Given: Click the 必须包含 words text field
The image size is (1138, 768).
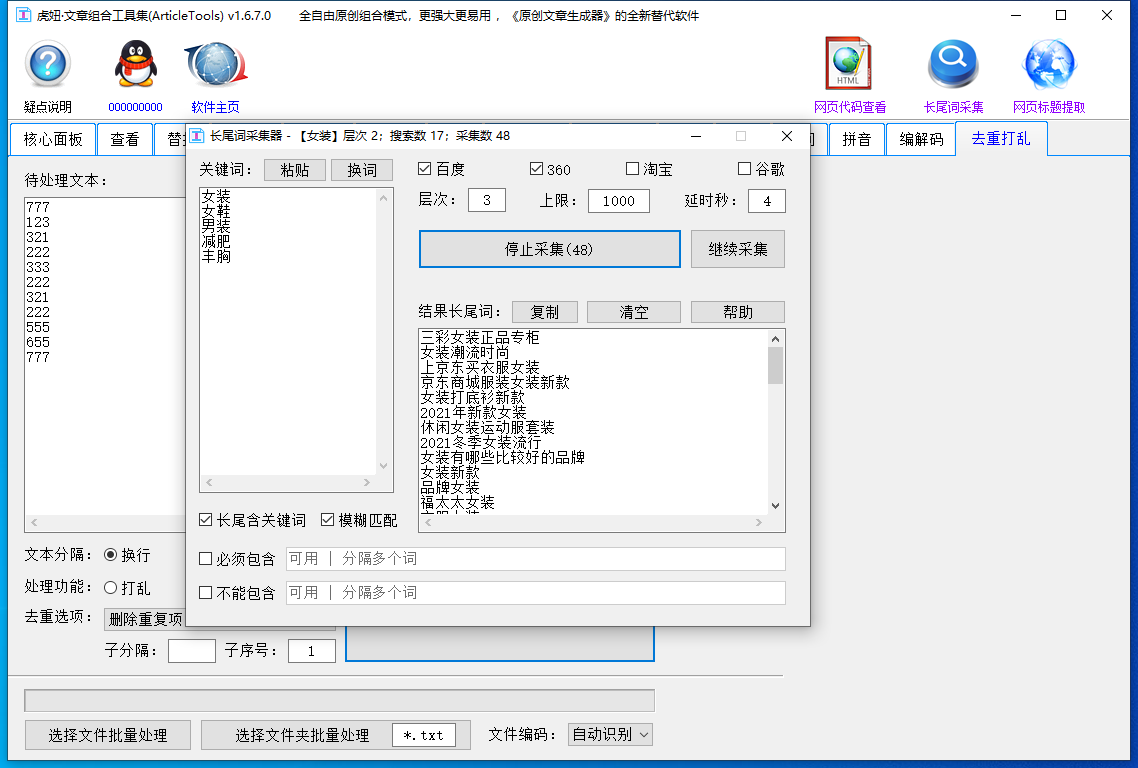Looking at the screenshot, I should click(536, 558).
